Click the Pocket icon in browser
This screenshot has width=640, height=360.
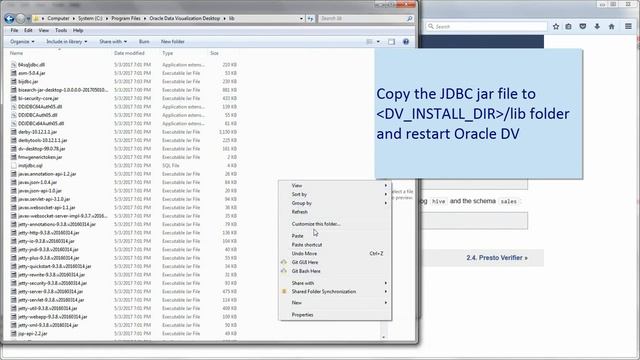click(x=583, y=27)
